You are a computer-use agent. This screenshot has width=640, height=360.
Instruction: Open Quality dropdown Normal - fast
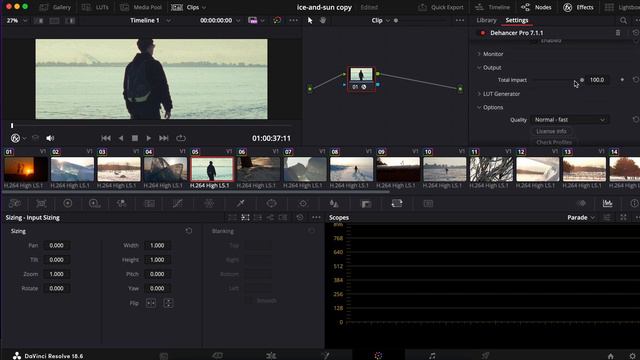(569, 120)
